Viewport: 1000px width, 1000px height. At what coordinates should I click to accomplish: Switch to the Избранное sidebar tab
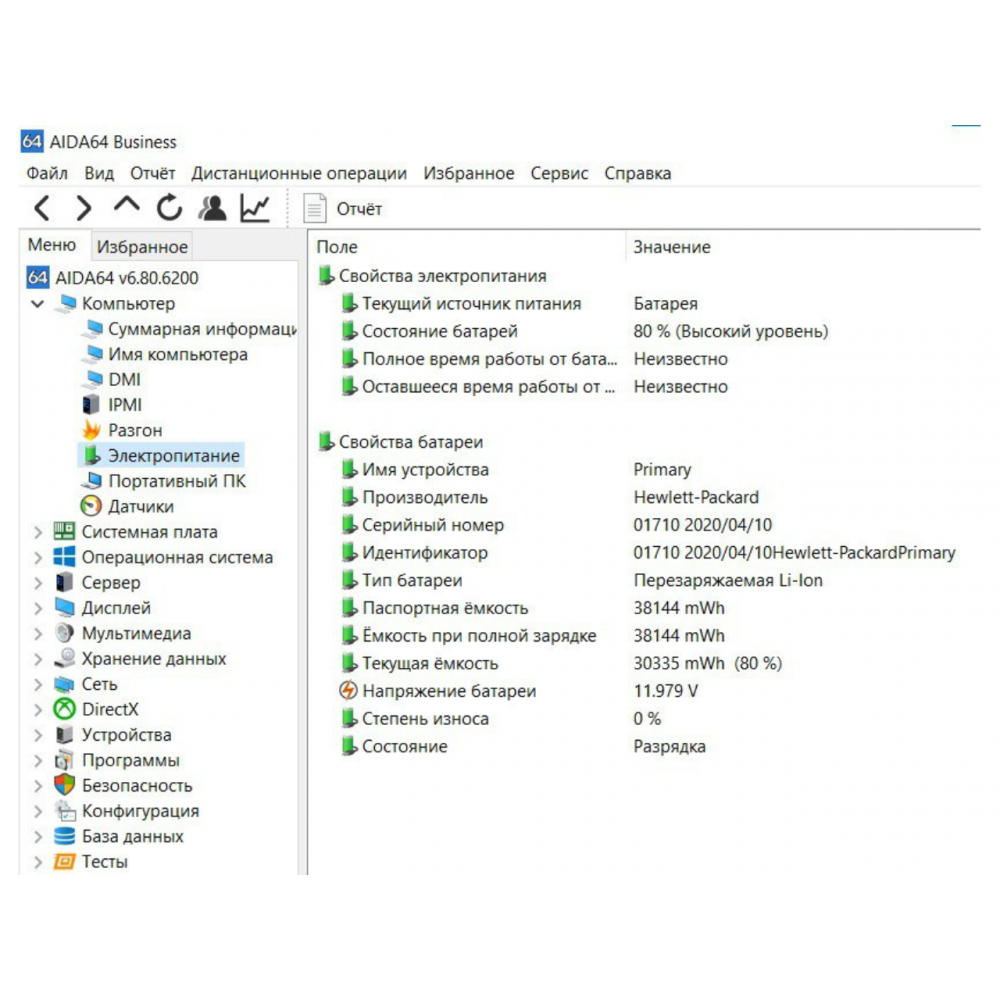click(x=142, y=246)
